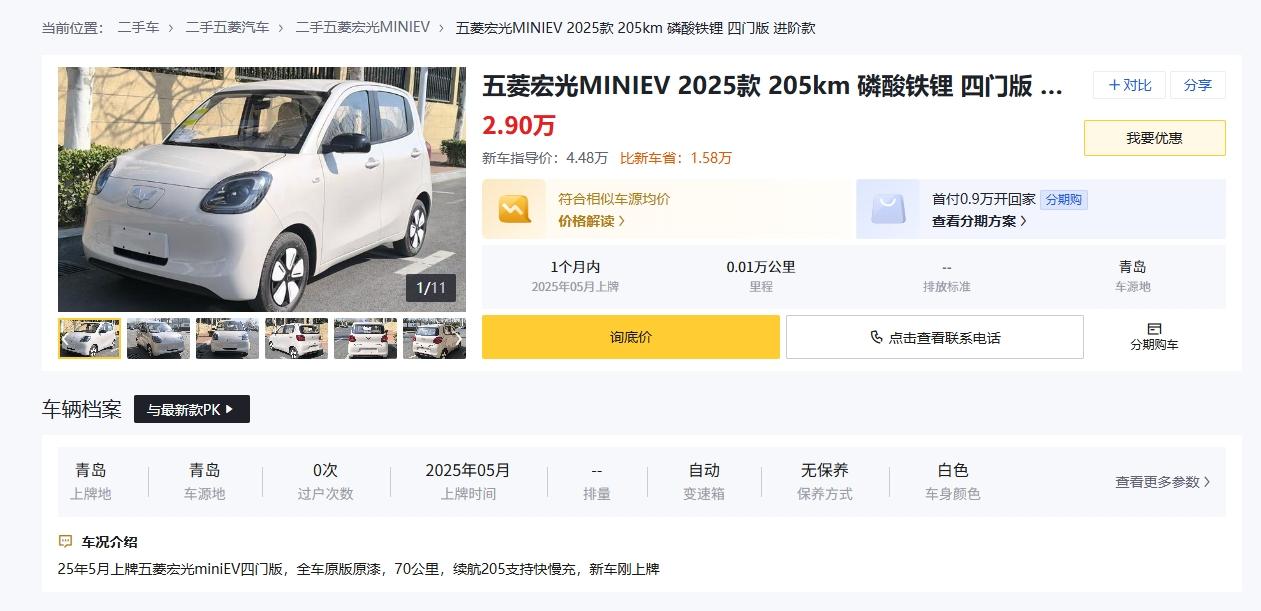Open 二手五菱宏光MINIEV breadcrumb link
The image size is (1261, 611).
click(362, 28)
